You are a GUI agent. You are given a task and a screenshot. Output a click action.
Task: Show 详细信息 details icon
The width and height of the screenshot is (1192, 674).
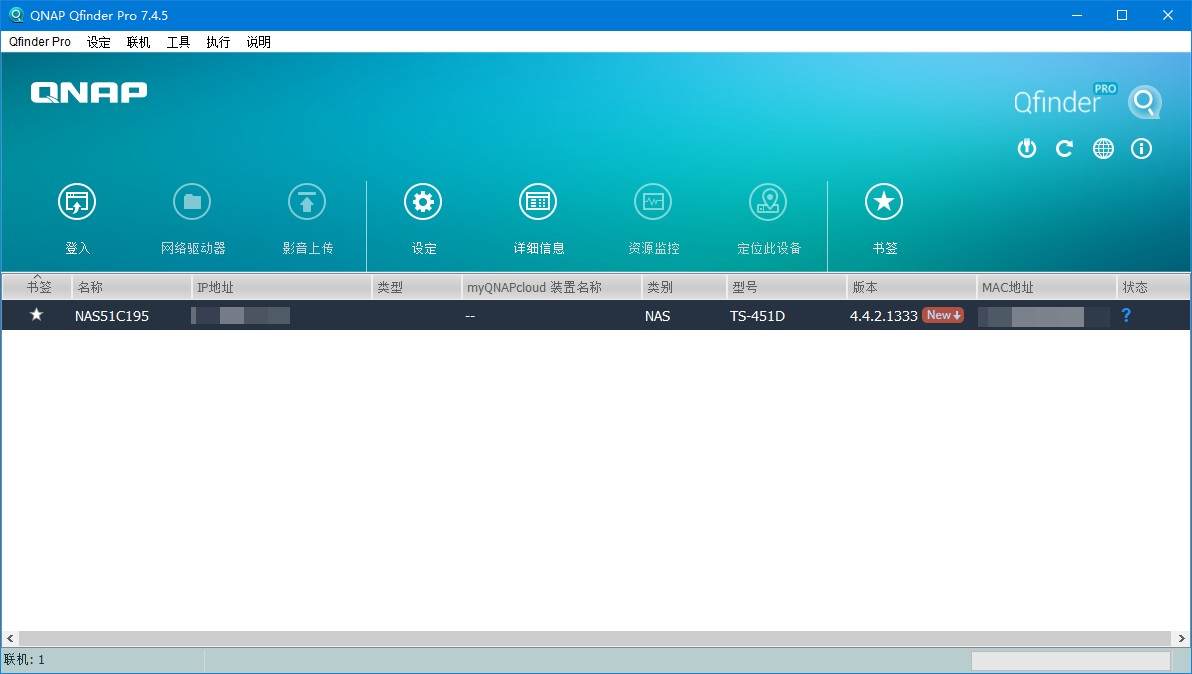pos(538,202)
